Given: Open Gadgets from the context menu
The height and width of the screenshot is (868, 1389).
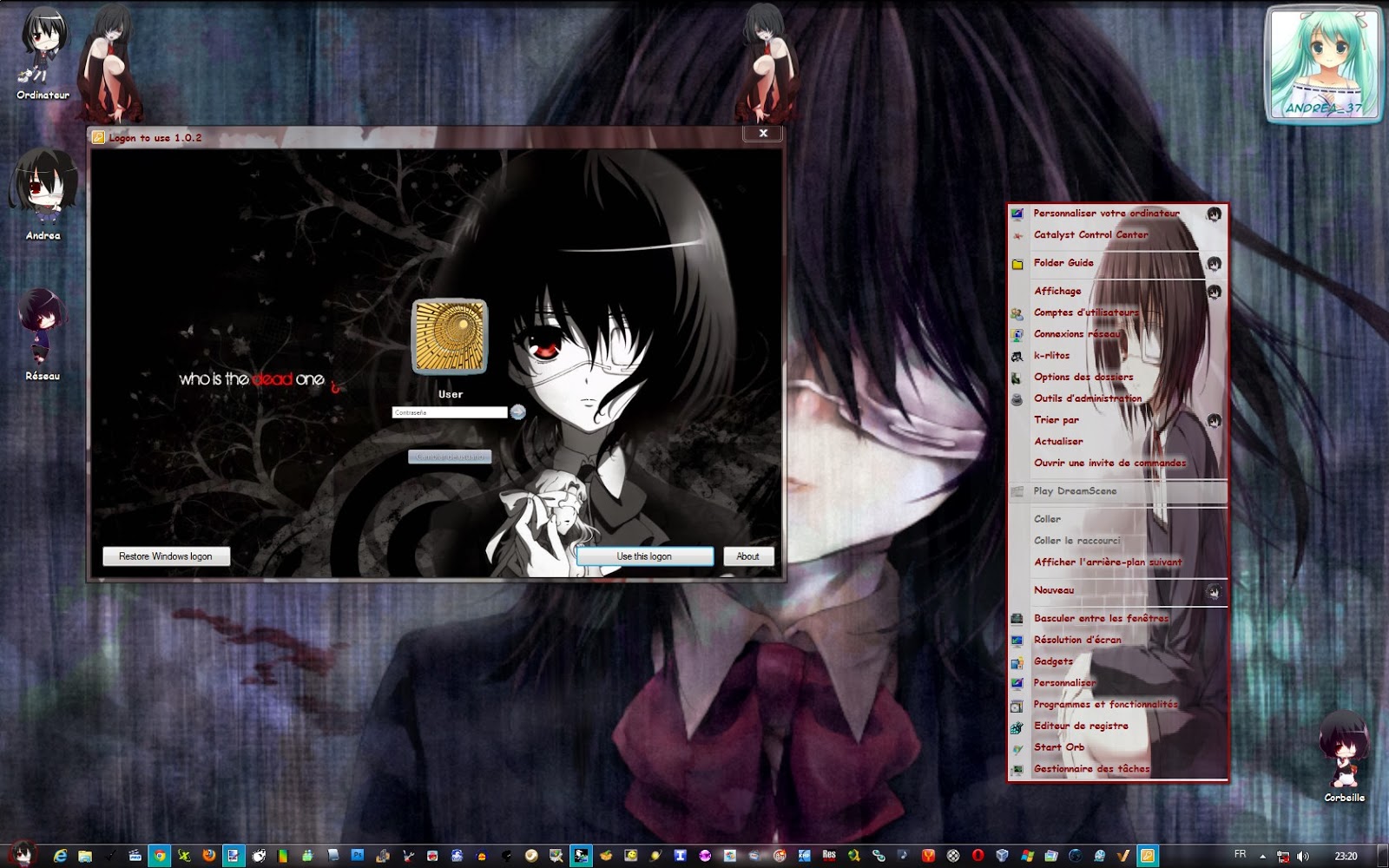Looking at the screenshot, I should click(1117, 661).
